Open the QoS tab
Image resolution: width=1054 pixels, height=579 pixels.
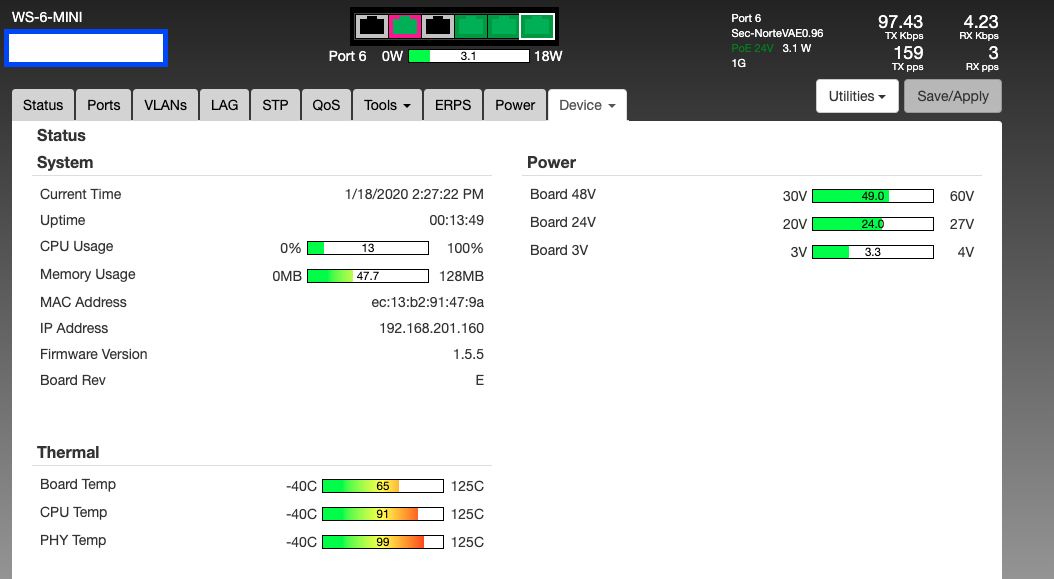[x=326, y=105]
